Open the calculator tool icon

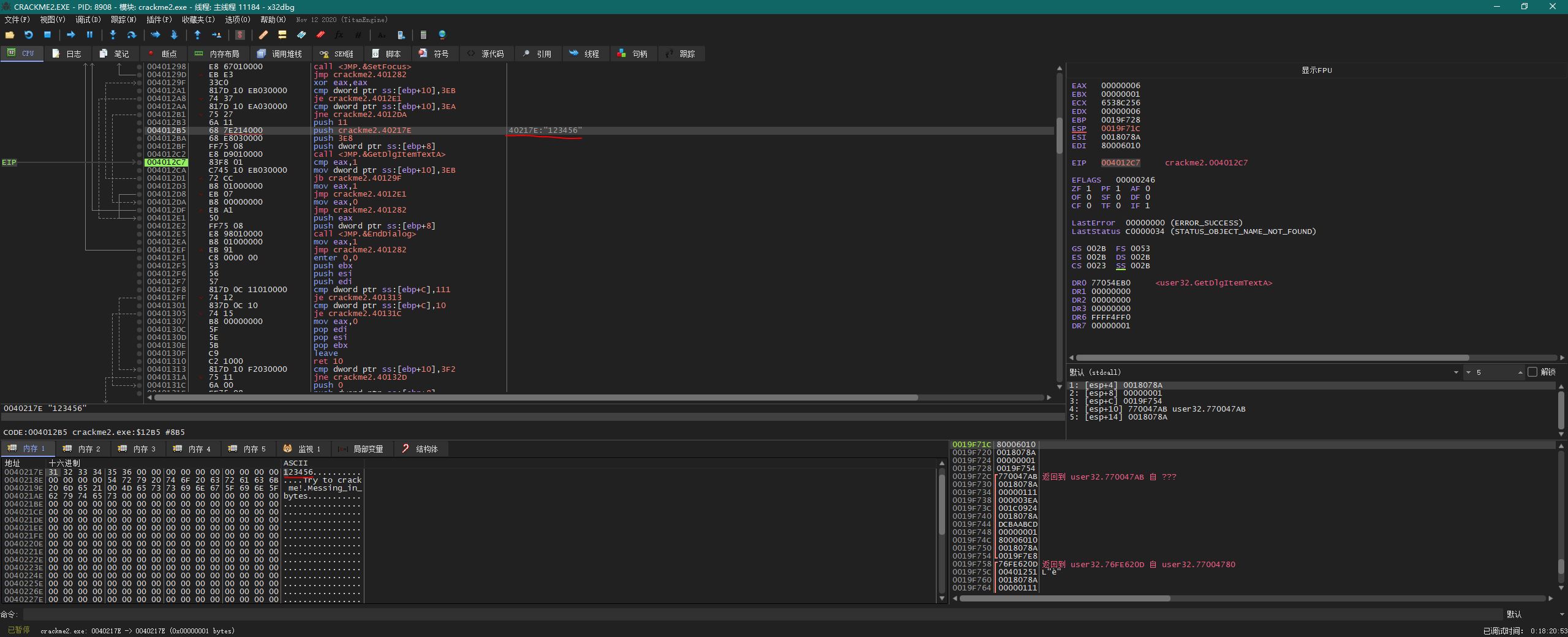pyautogui.click(x=423, y=35)
